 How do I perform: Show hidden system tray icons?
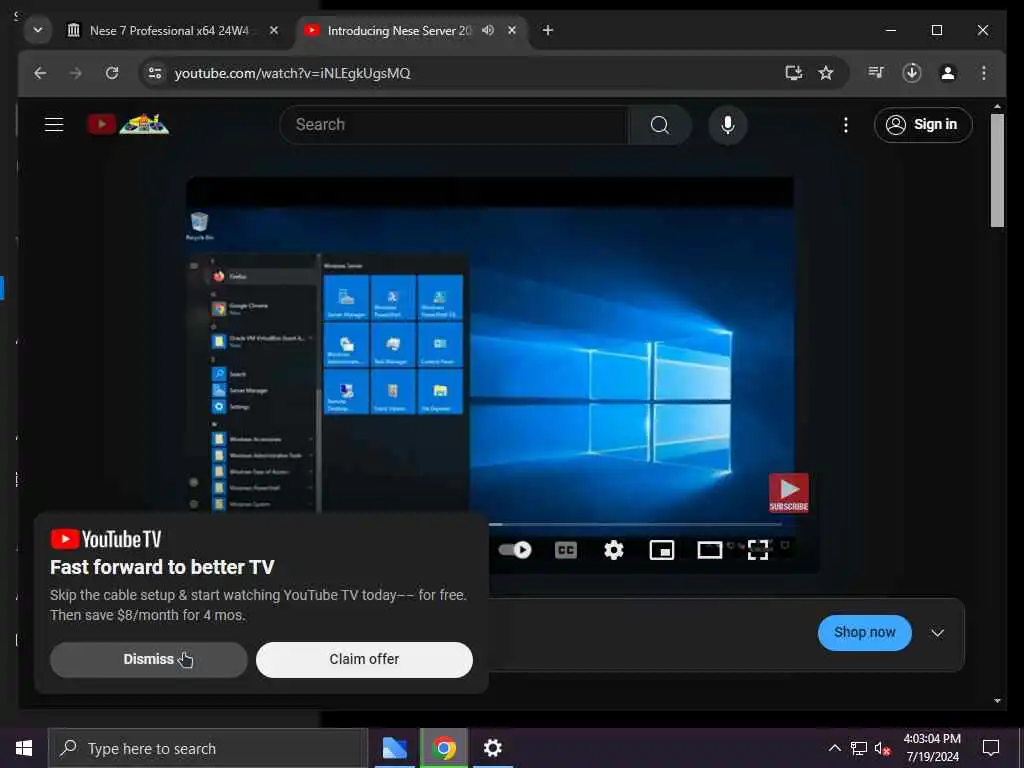click(x=835, y=748)
